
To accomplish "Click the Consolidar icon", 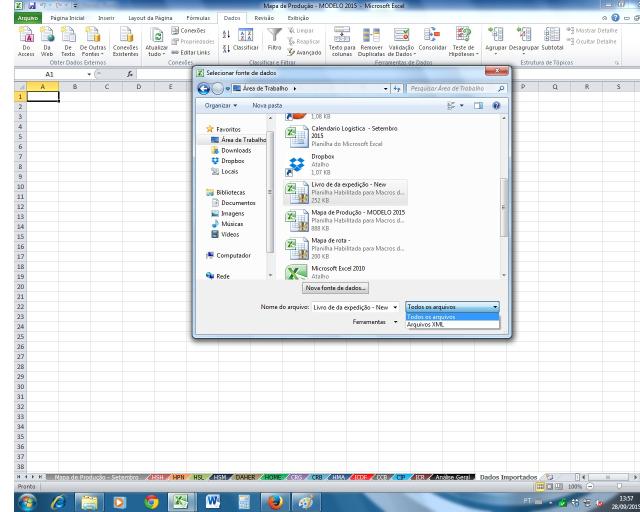I will (432, 40).
